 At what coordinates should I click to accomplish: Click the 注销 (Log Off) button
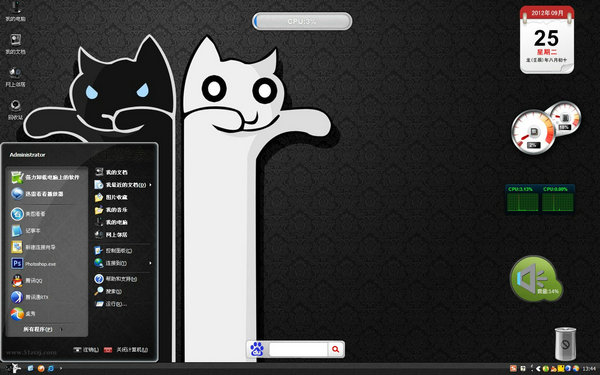point(86,349)
